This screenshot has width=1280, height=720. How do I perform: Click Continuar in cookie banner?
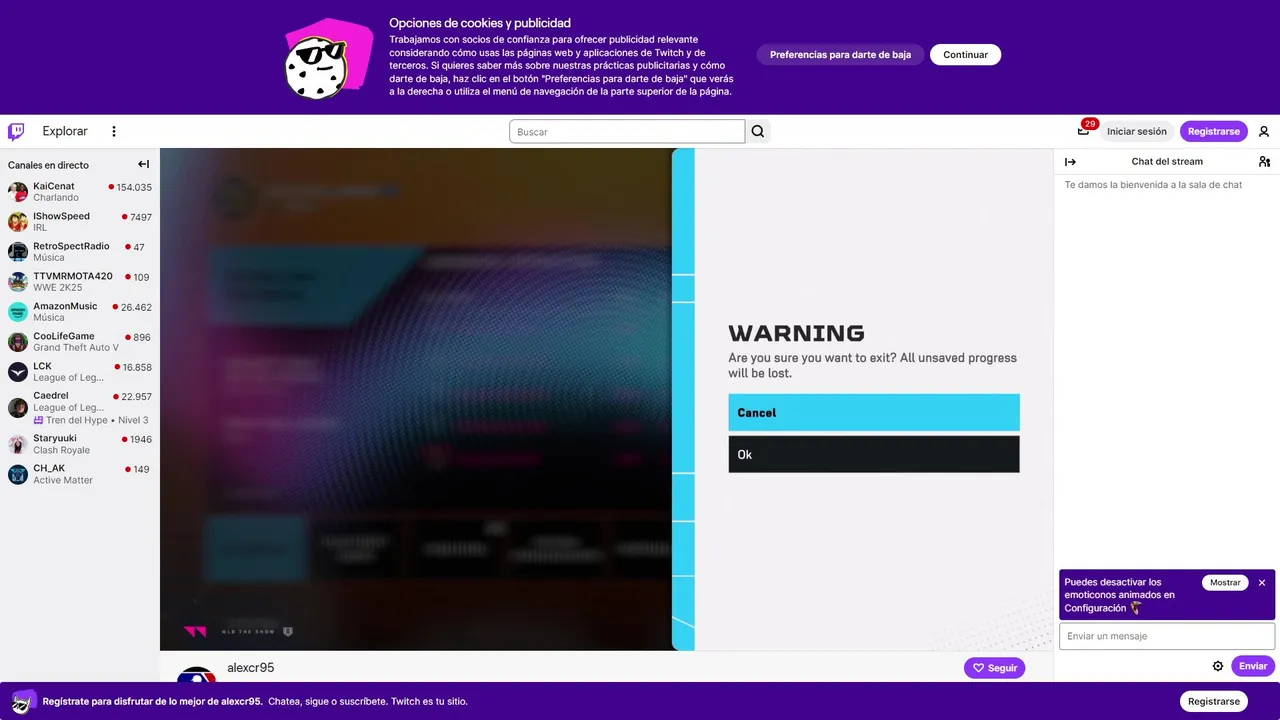[965, 55]
